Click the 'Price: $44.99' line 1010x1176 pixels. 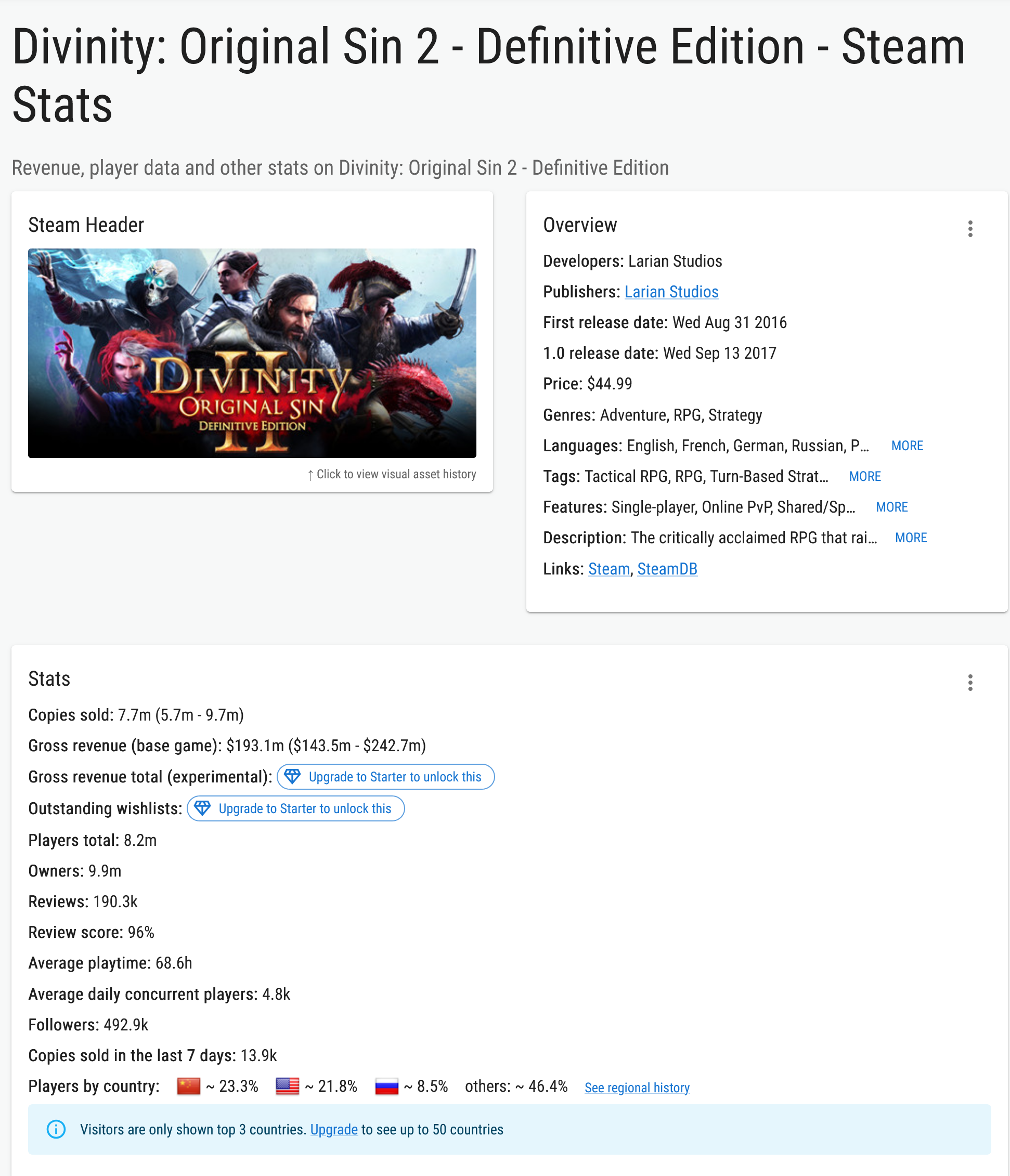[588, 384]
